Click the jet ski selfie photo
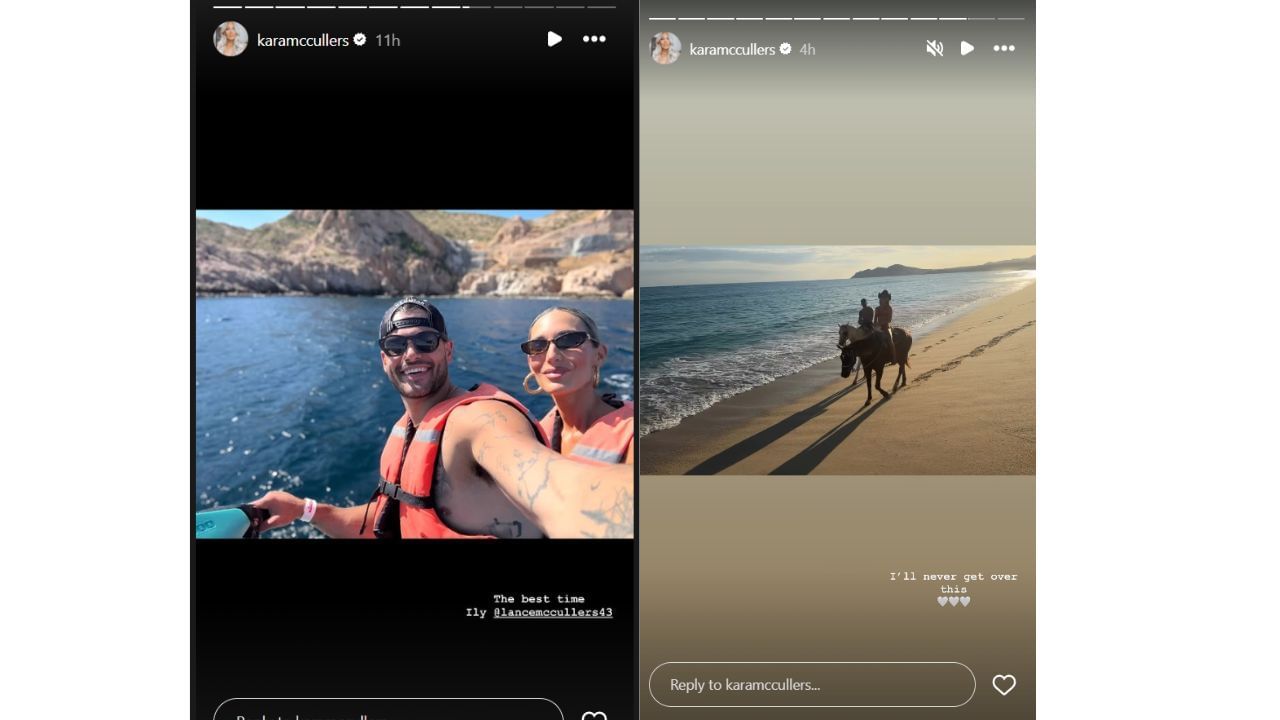Viewport: 1280px width, 720px height. click(x=414, y=373)
